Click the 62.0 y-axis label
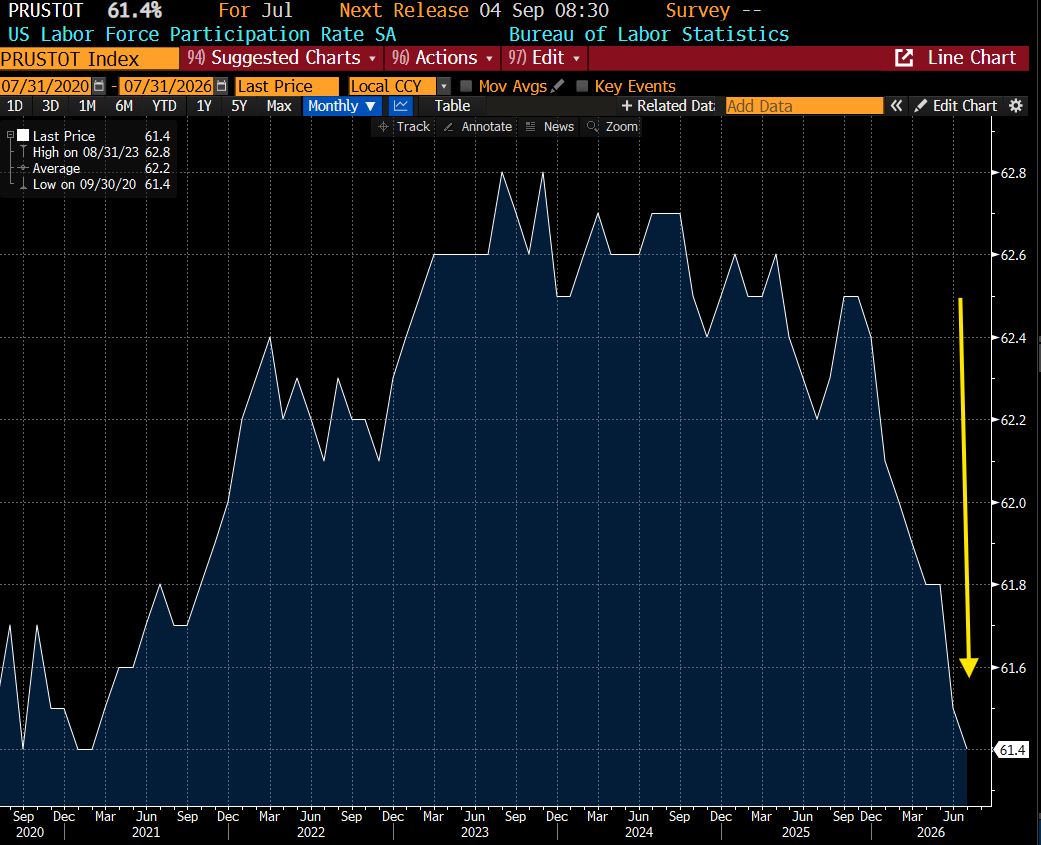Screen dimensions: 1041x845 (x=1012, y=503)
